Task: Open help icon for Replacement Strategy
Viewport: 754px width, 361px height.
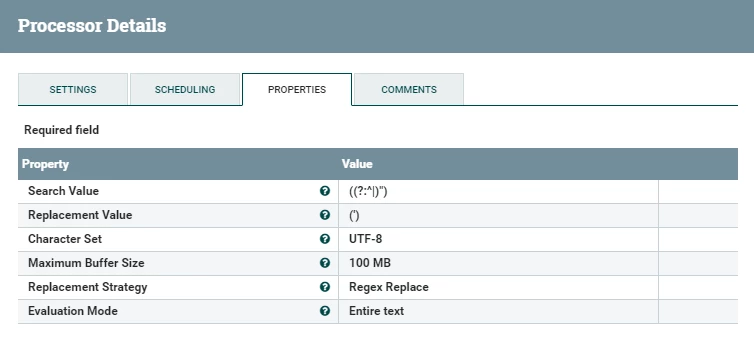Action: tap(325, 287)
